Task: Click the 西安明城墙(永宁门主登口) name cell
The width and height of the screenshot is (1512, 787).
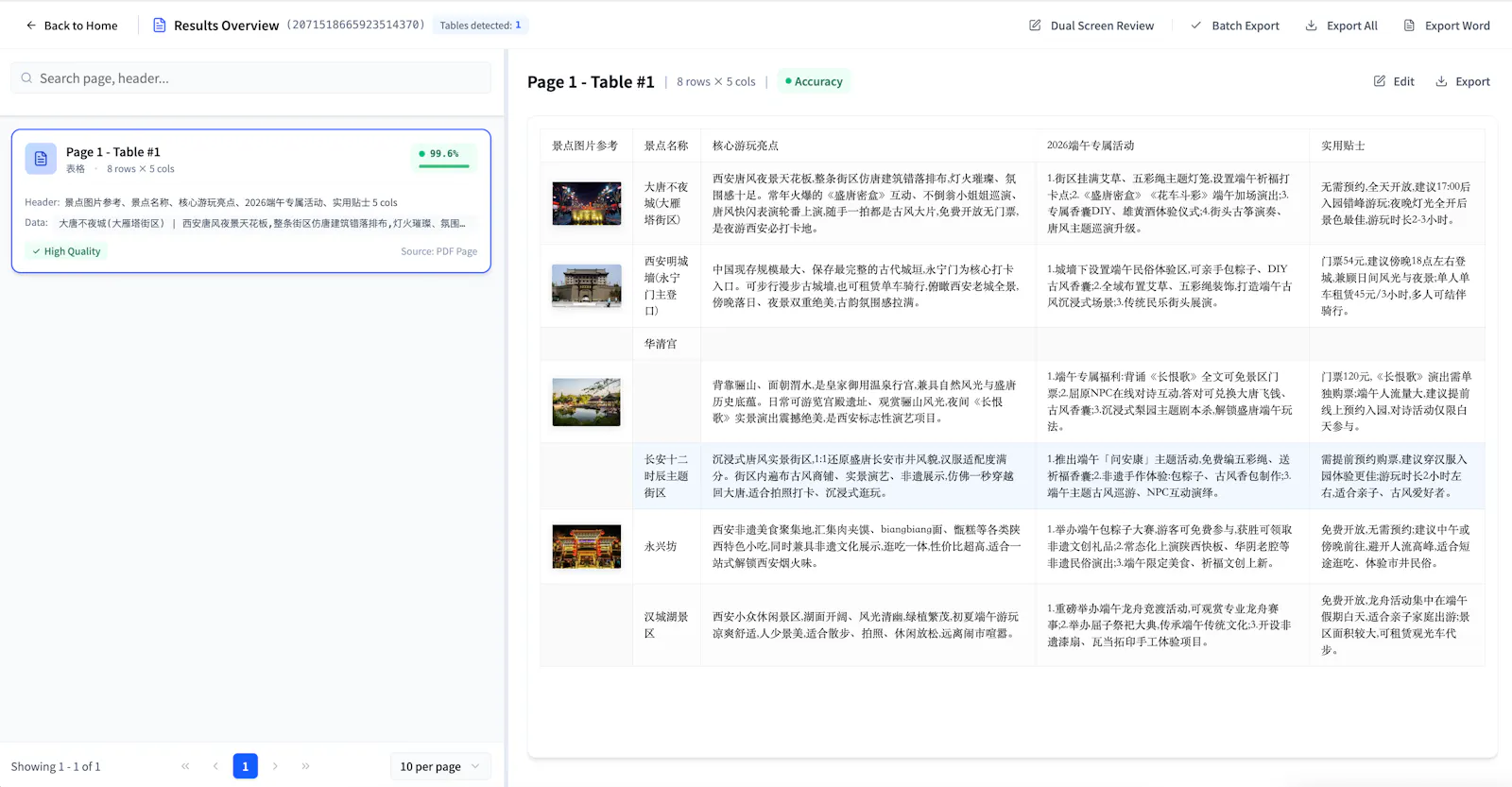Action: [x=666, y=285]
